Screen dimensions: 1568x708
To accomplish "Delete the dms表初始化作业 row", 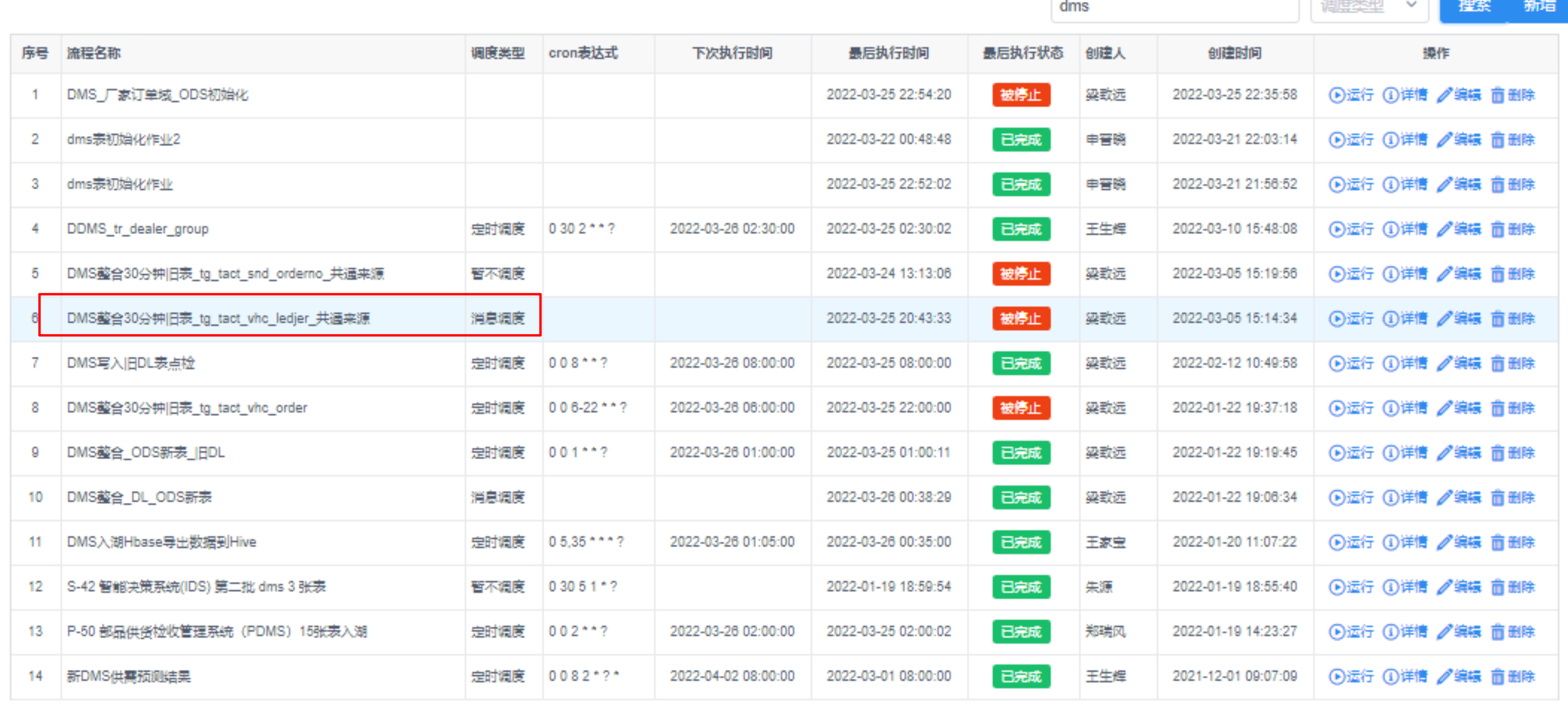I will pyautogui.click(x=1513, y=184).
